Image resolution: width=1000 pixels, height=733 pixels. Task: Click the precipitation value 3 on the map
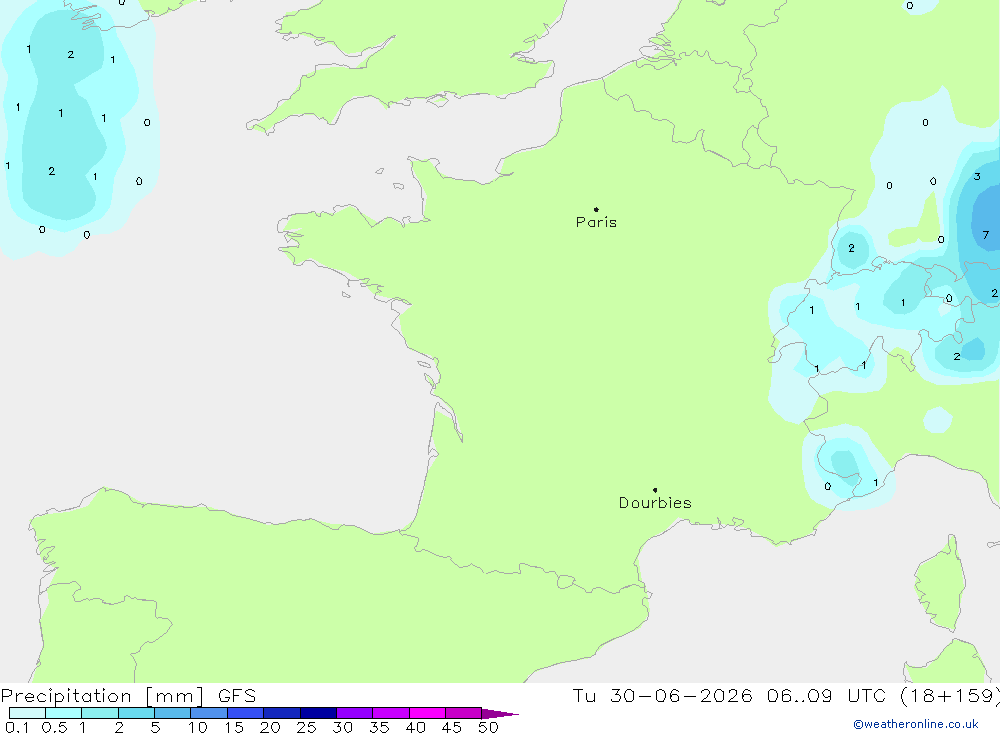977,177
